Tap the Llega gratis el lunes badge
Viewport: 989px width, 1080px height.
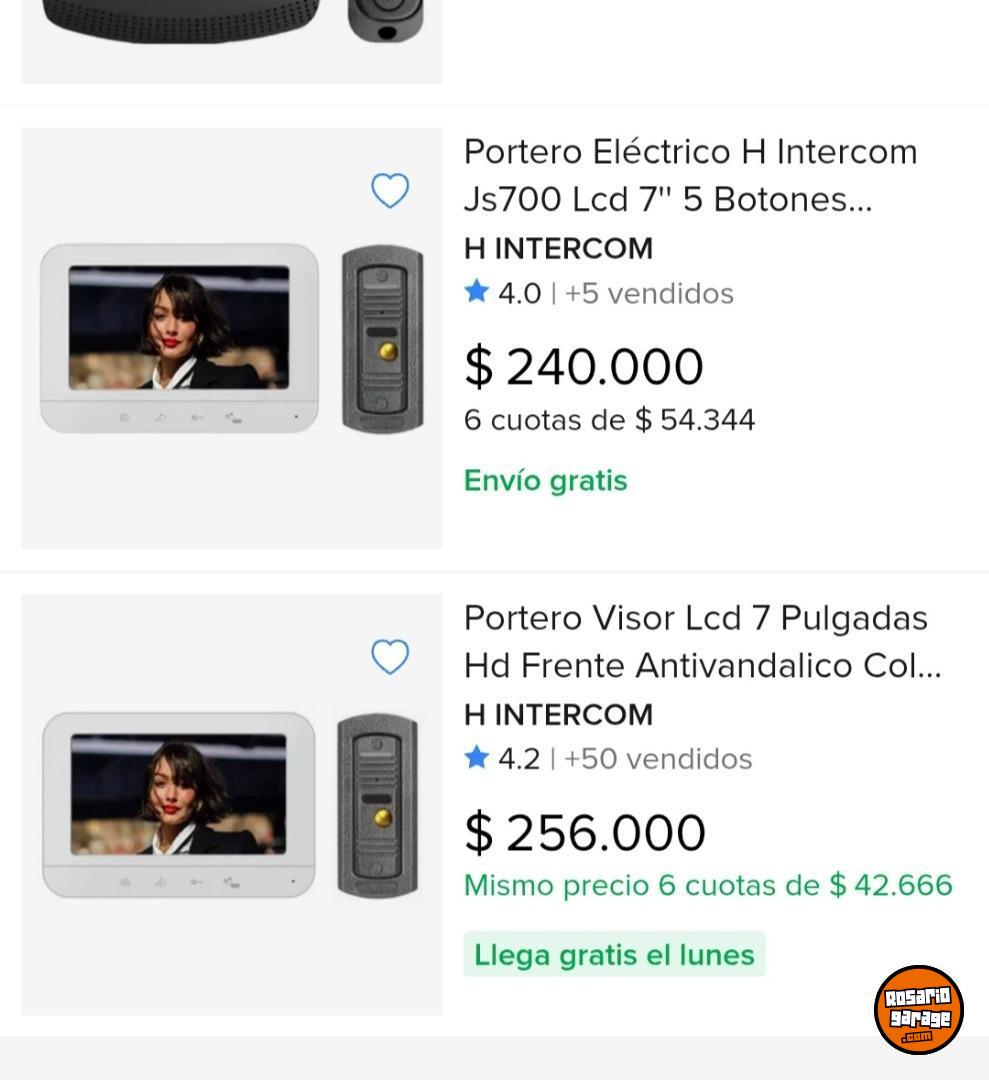point(614,955)
